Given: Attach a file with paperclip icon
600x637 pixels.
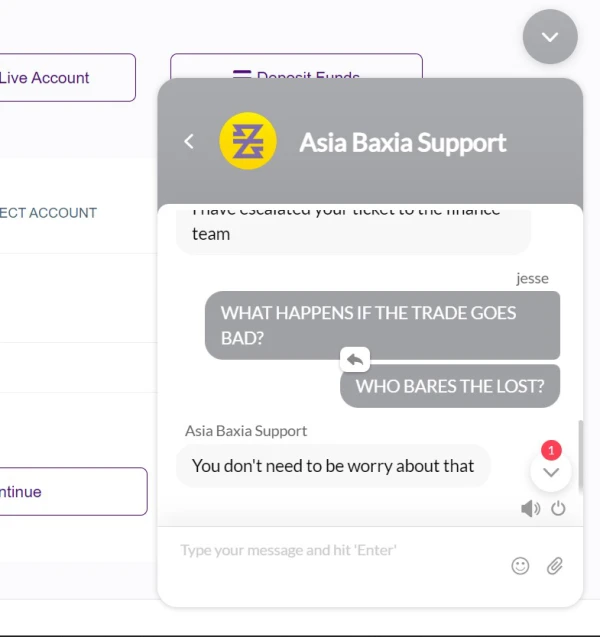Looking at the screenshot, I should [555, 566].
